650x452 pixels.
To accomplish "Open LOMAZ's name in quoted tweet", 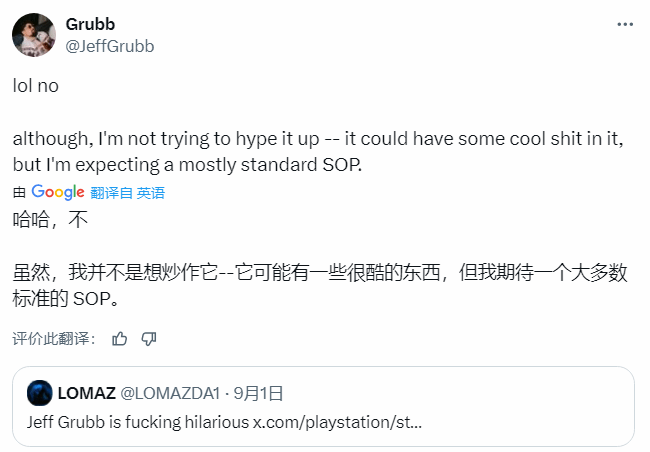I will point(86,393).
